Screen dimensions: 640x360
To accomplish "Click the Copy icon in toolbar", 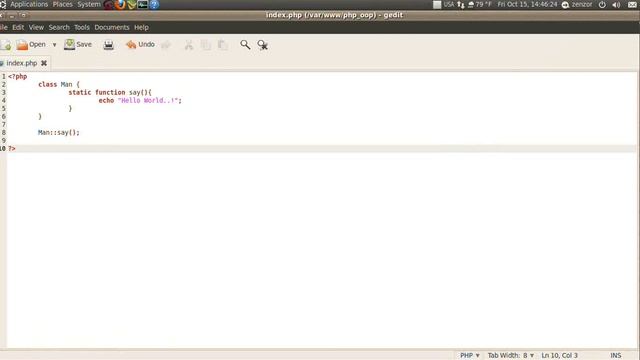I will tap(206, 45).
